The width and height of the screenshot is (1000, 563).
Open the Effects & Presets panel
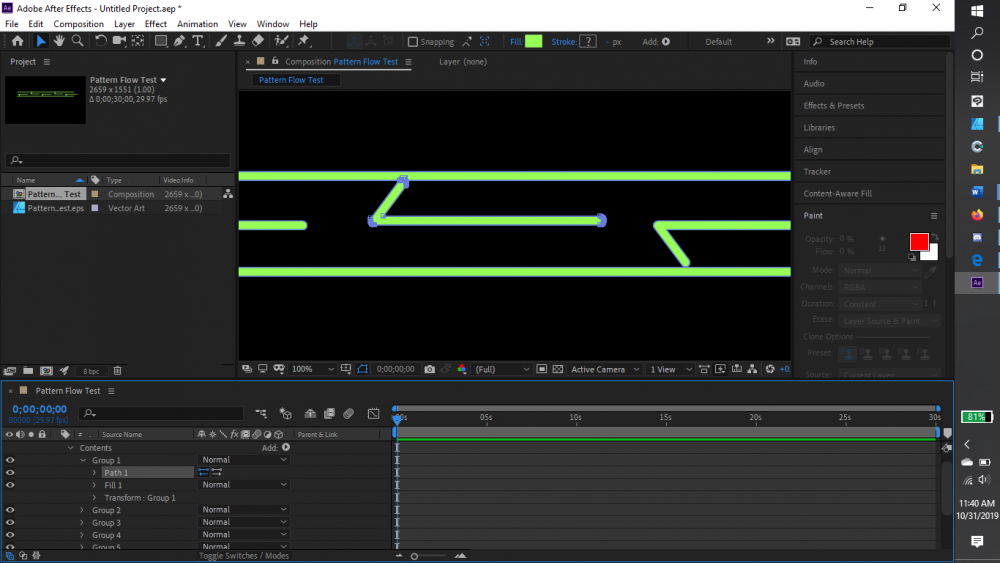click(834, 106)
